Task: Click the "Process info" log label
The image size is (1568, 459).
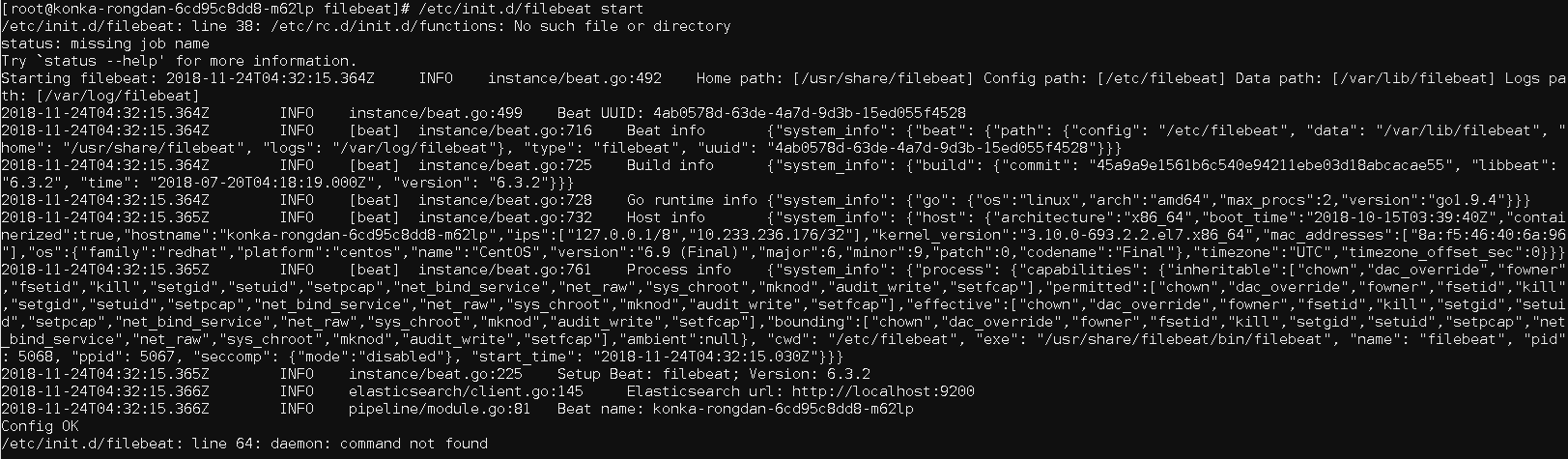Action: 678,270
